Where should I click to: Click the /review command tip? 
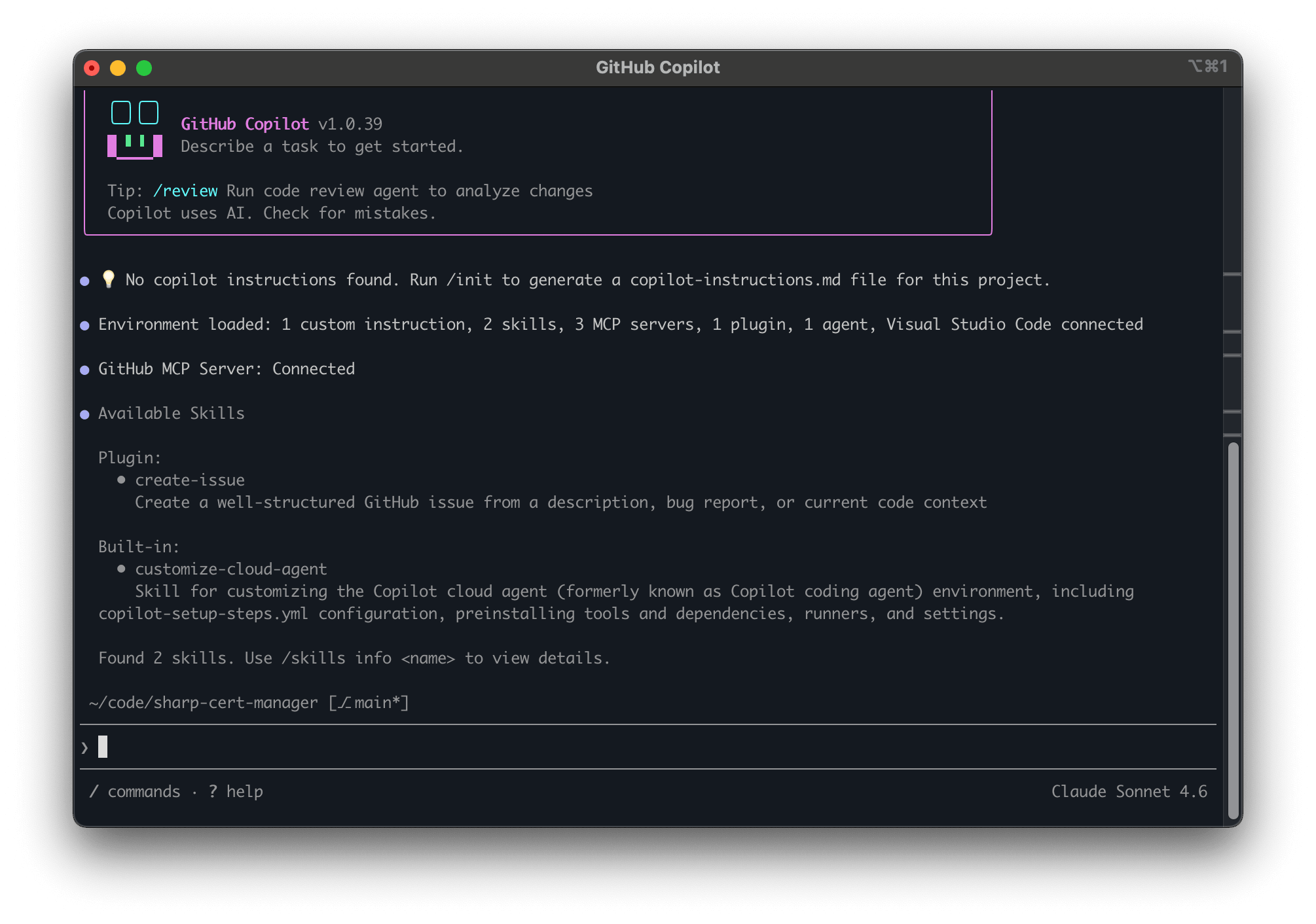[185, 191]
